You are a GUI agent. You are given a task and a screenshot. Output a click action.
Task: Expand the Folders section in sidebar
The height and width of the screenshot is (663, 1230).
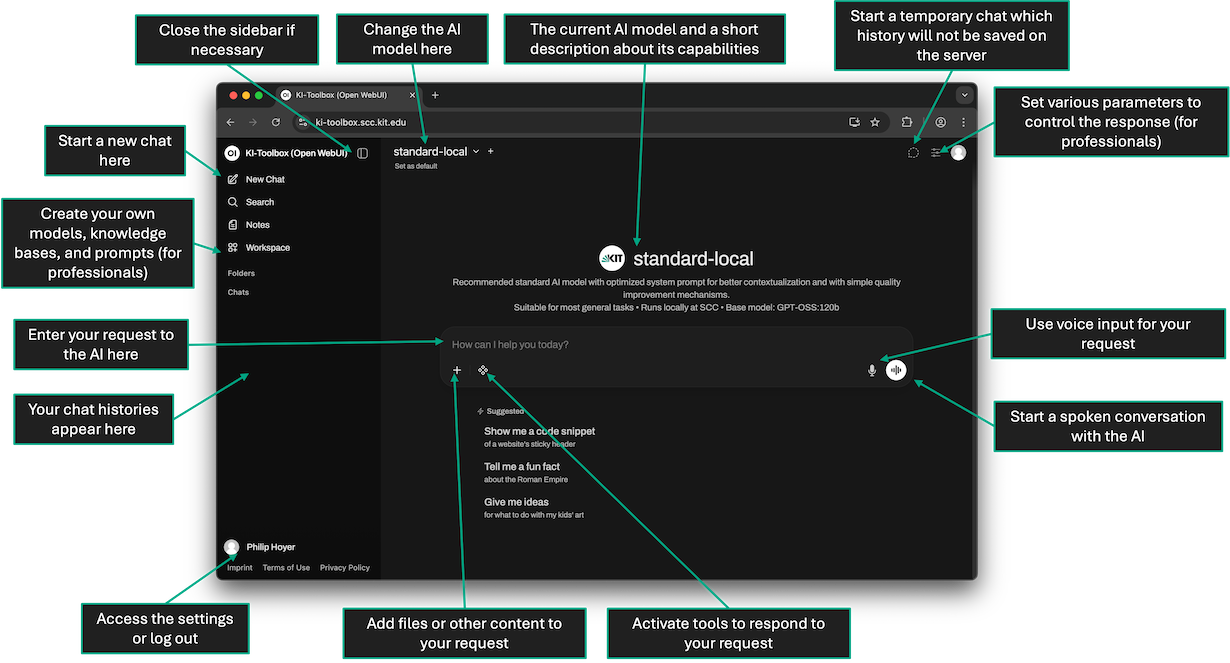(241, 273)
